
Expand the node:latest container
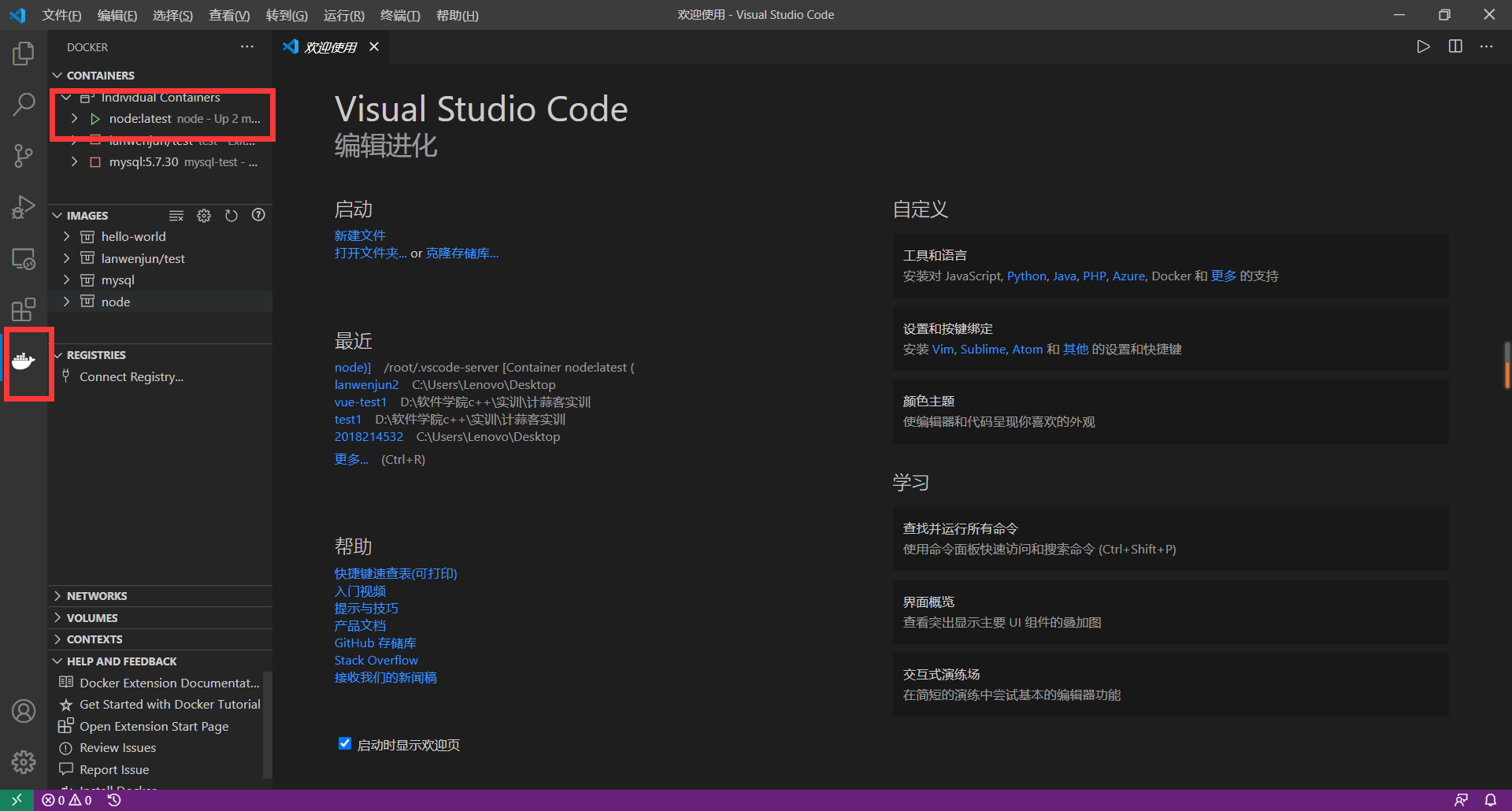click(74, 118)
